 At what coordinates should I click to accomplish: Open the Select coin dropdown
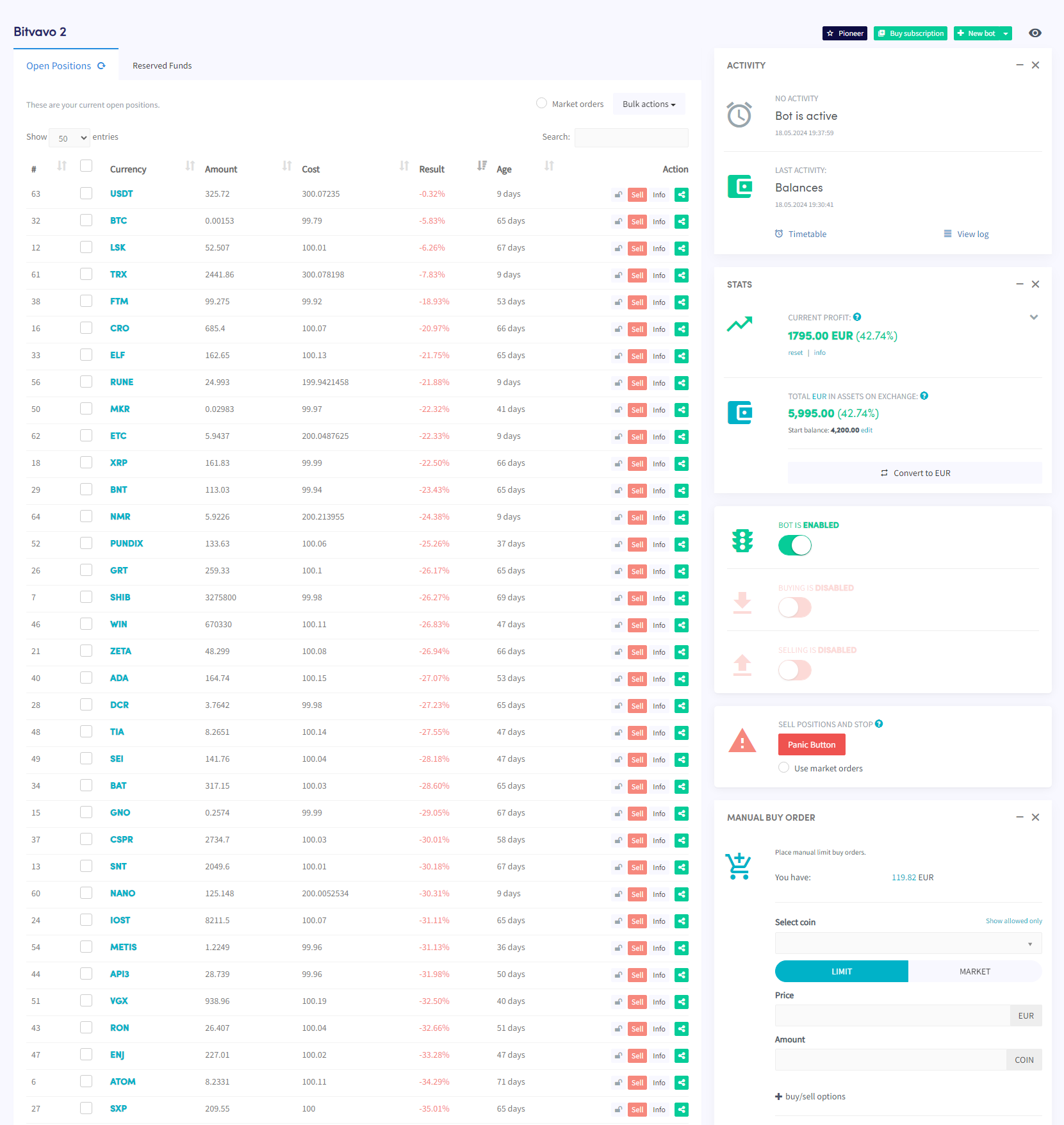[908, 943]
